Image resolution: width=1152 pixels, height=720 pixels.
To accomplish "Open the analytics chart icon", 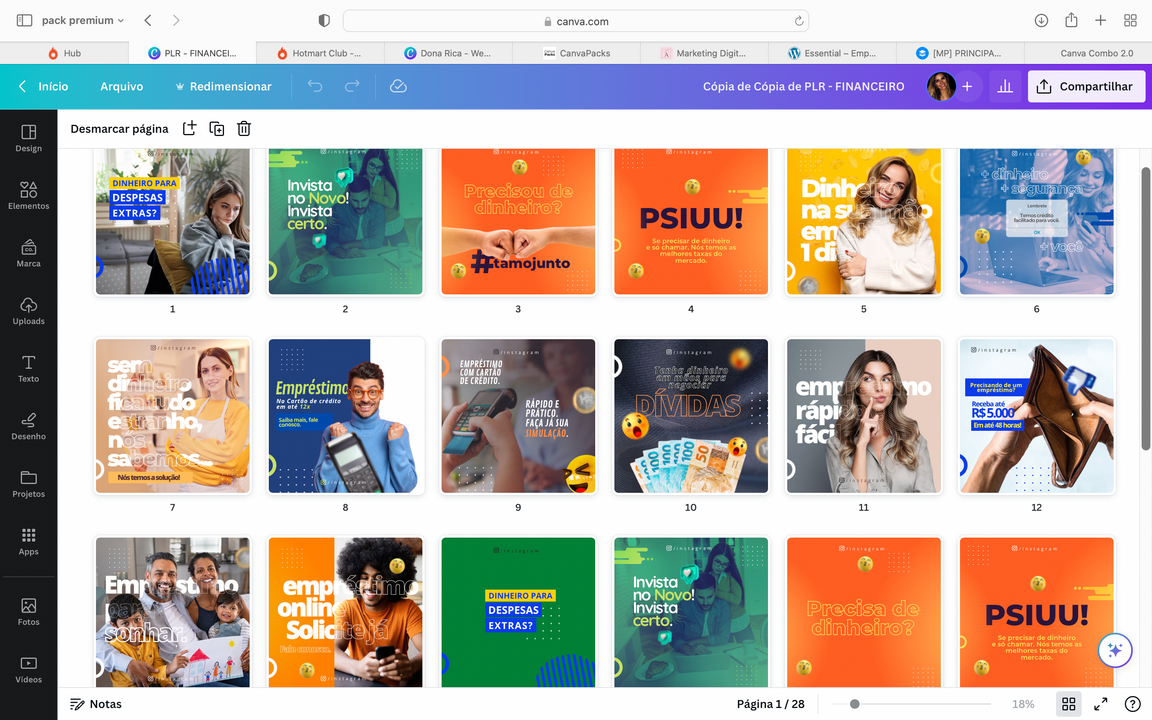I will click(1005, 87).
